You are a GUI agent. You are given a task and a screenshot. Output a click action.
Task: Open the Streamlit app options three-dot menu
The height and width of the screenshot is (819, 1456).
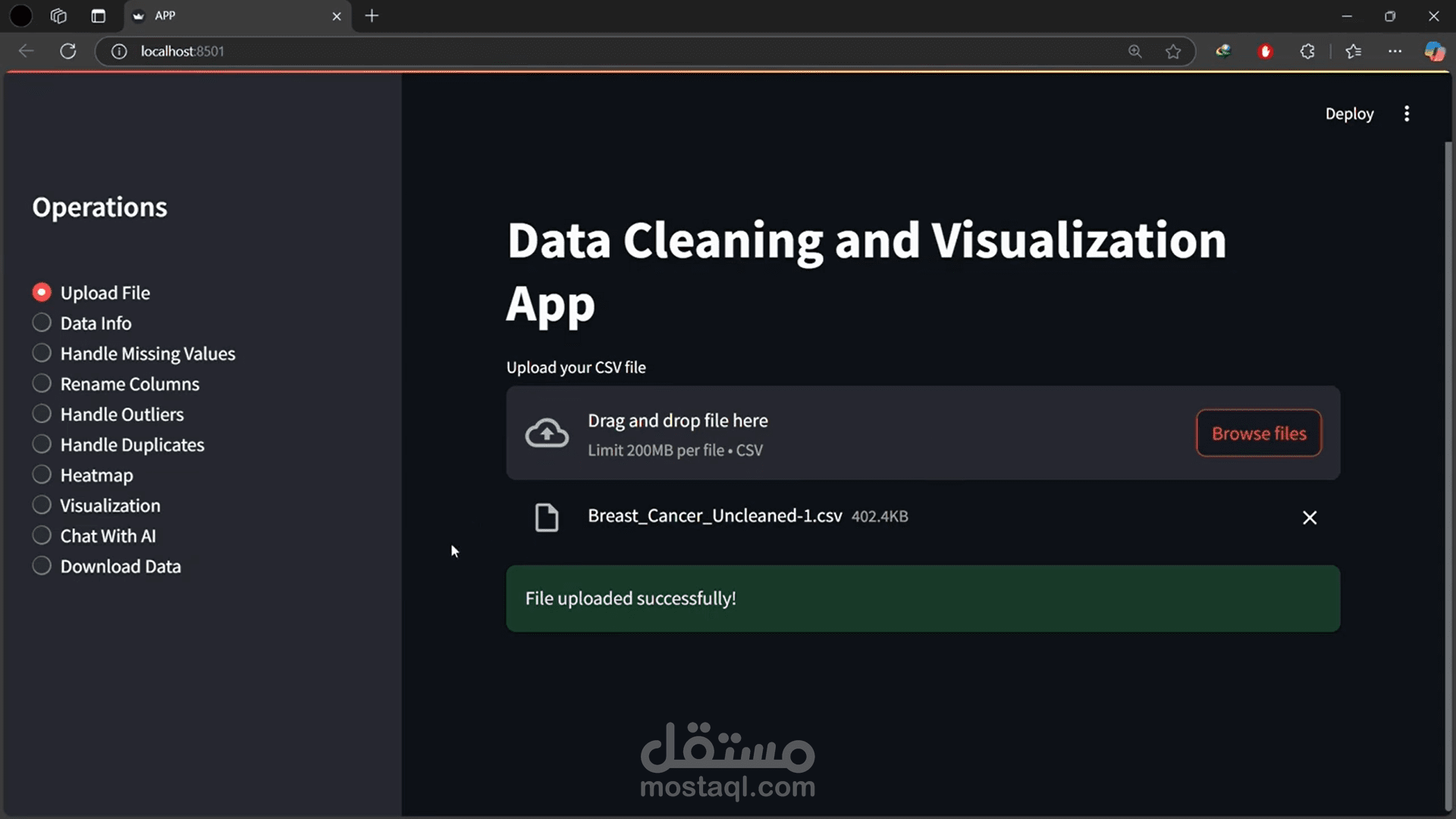point(1407,113)
